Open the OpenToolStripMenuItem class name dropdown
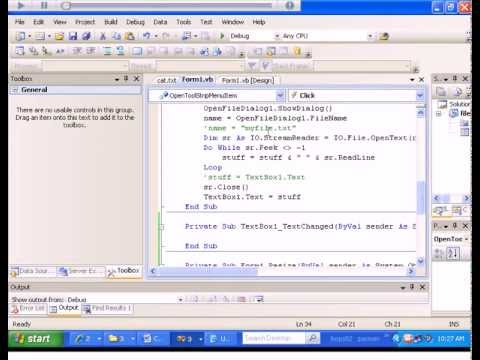Image resolution: width=480 pixels, height=360 pixels. tap(280, 96)
